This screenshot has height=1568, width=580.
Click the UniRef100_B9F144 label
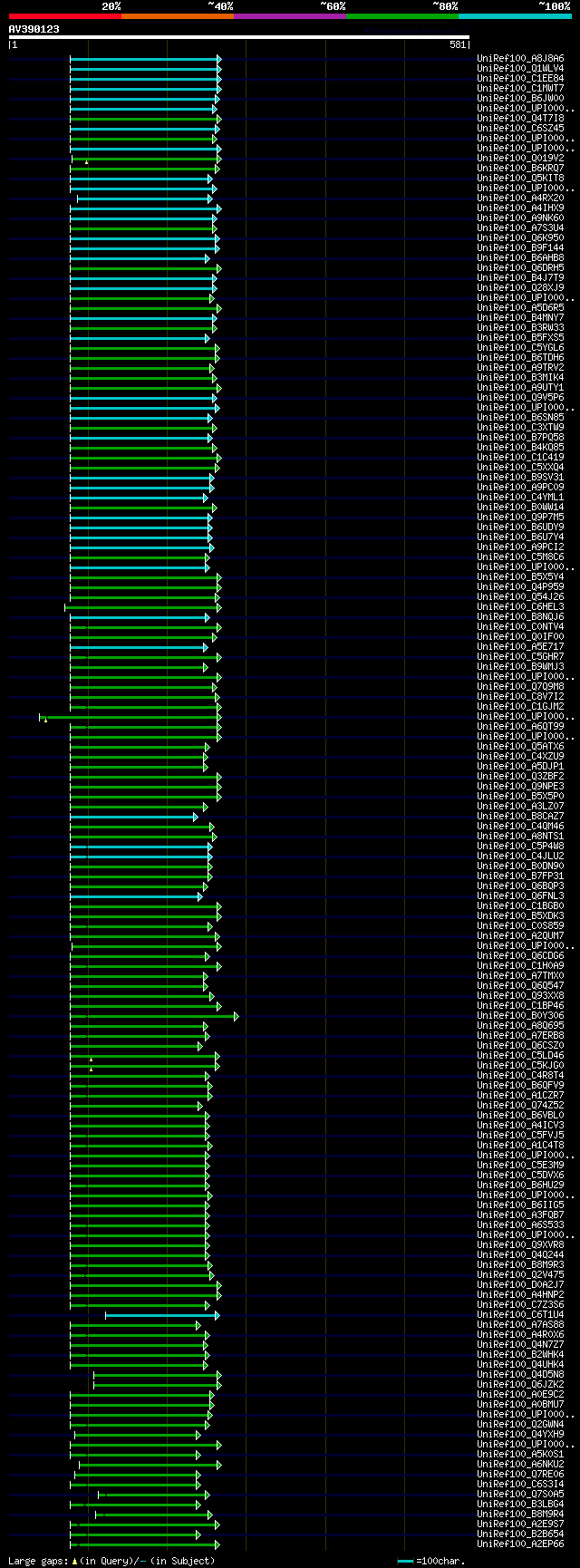pyautogui.click(x=520, y=248)
